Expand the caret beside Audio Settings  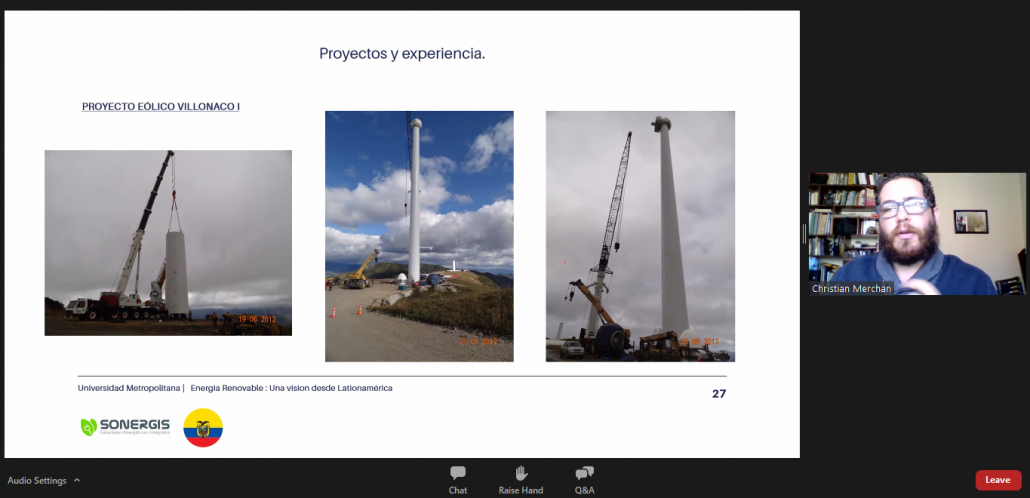click(77, 480)
